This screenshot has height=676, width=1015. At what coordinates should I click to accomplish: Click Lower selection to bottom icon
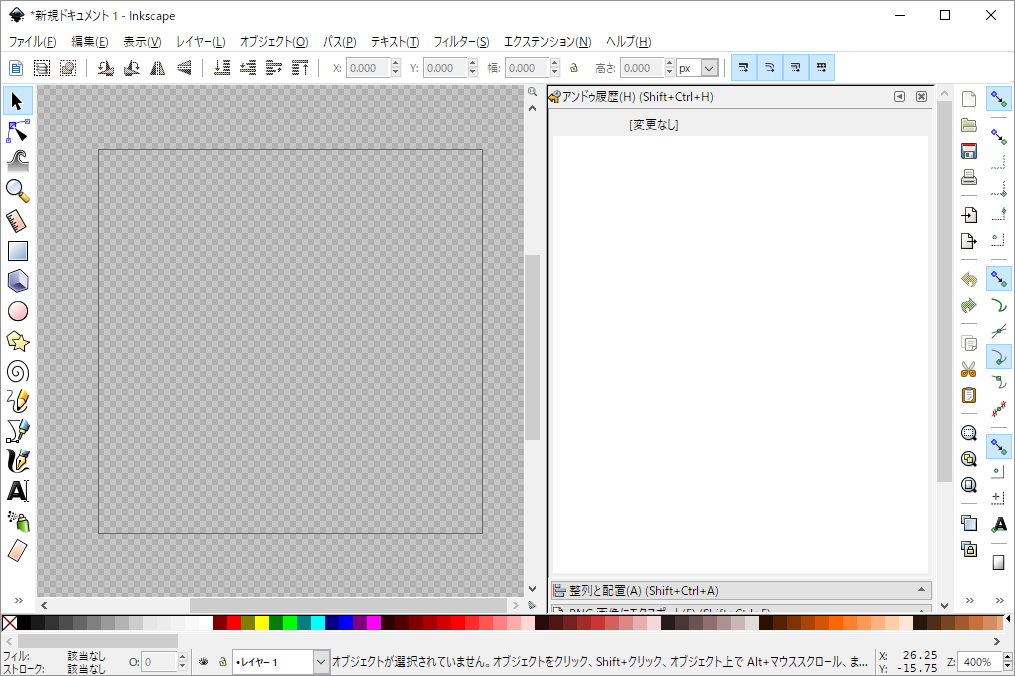point(222,68)
